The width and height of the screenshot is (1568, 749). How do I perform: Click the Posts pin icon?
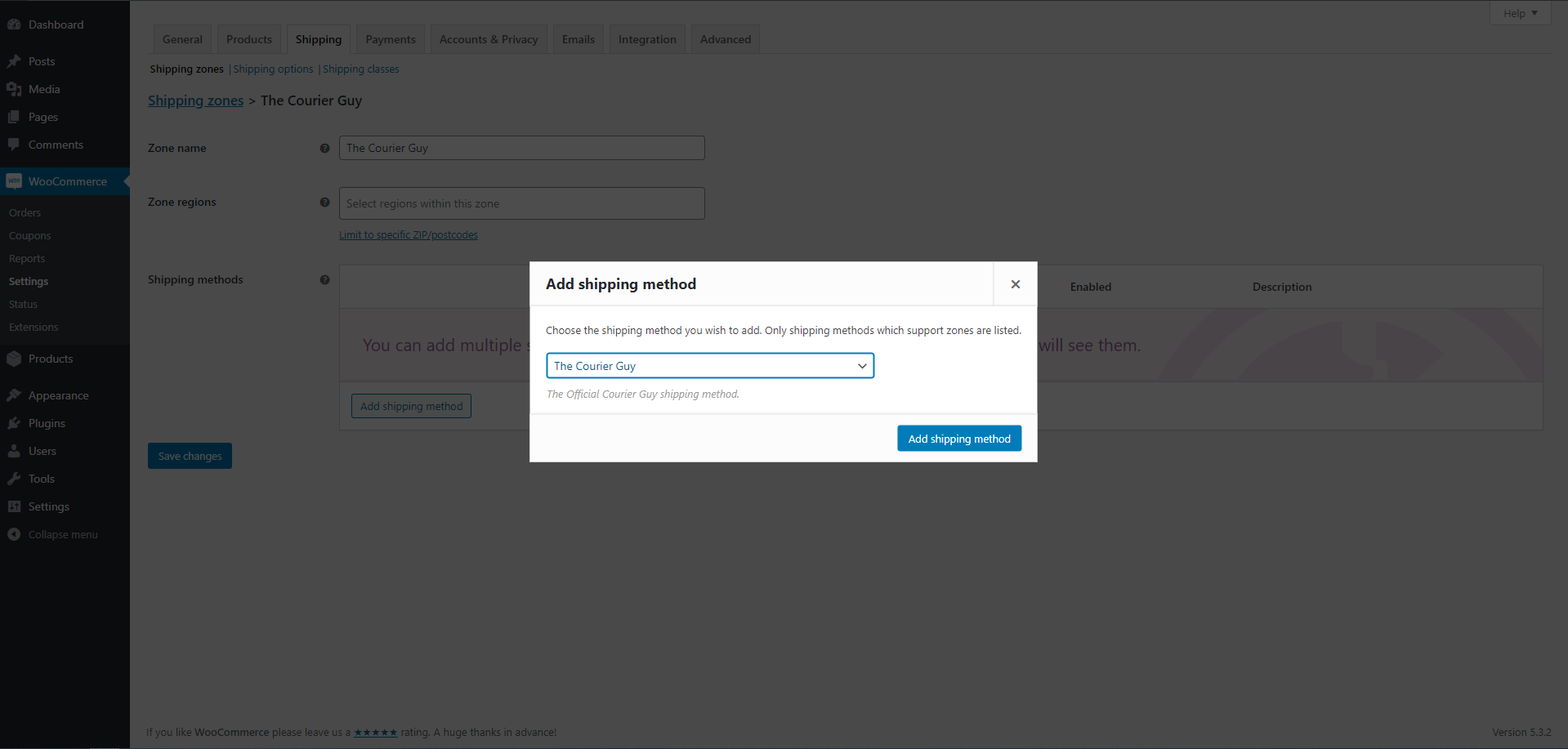14,61
